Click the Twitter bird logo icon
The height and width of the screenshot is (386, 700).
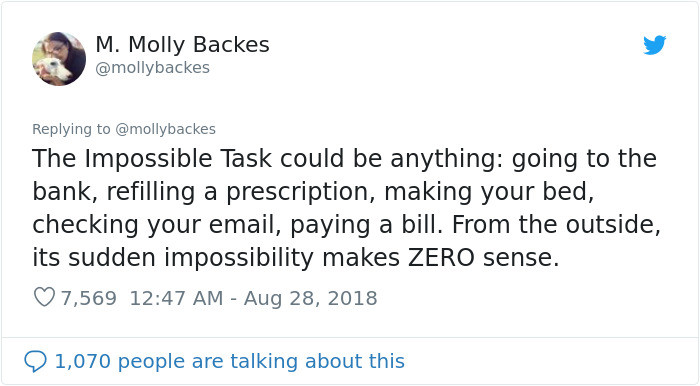coord(654,45)
